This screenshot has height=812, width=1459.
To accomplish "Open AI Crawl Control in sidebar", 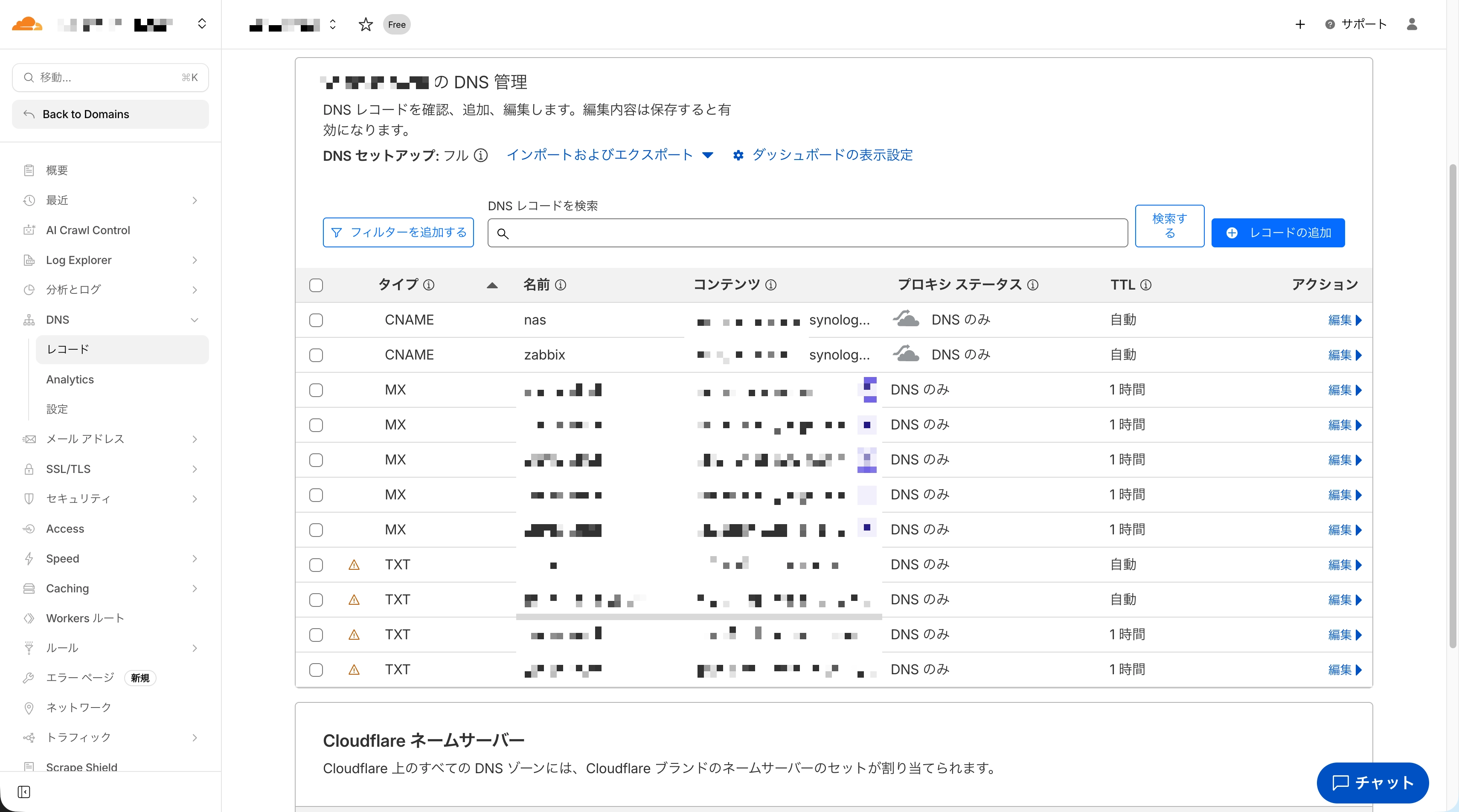I will pyautogui.click(x=88, y=230).
